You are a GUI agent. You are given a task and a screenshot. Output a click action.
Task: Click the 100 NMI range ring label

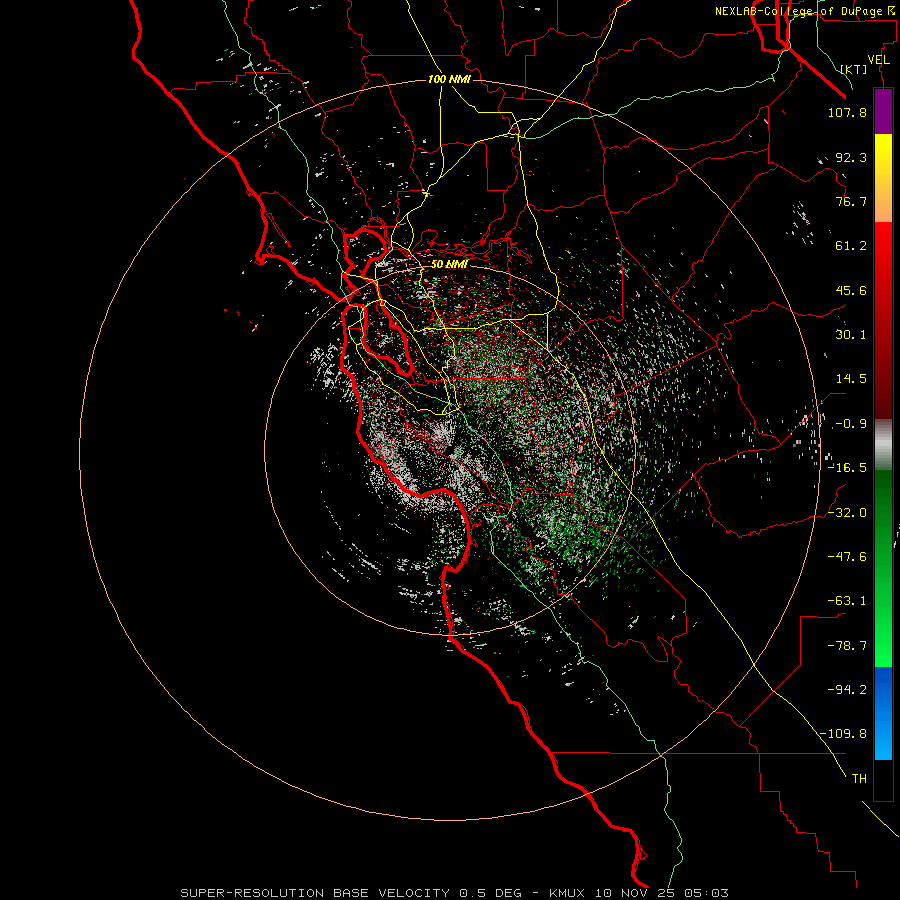coord(449,79)
